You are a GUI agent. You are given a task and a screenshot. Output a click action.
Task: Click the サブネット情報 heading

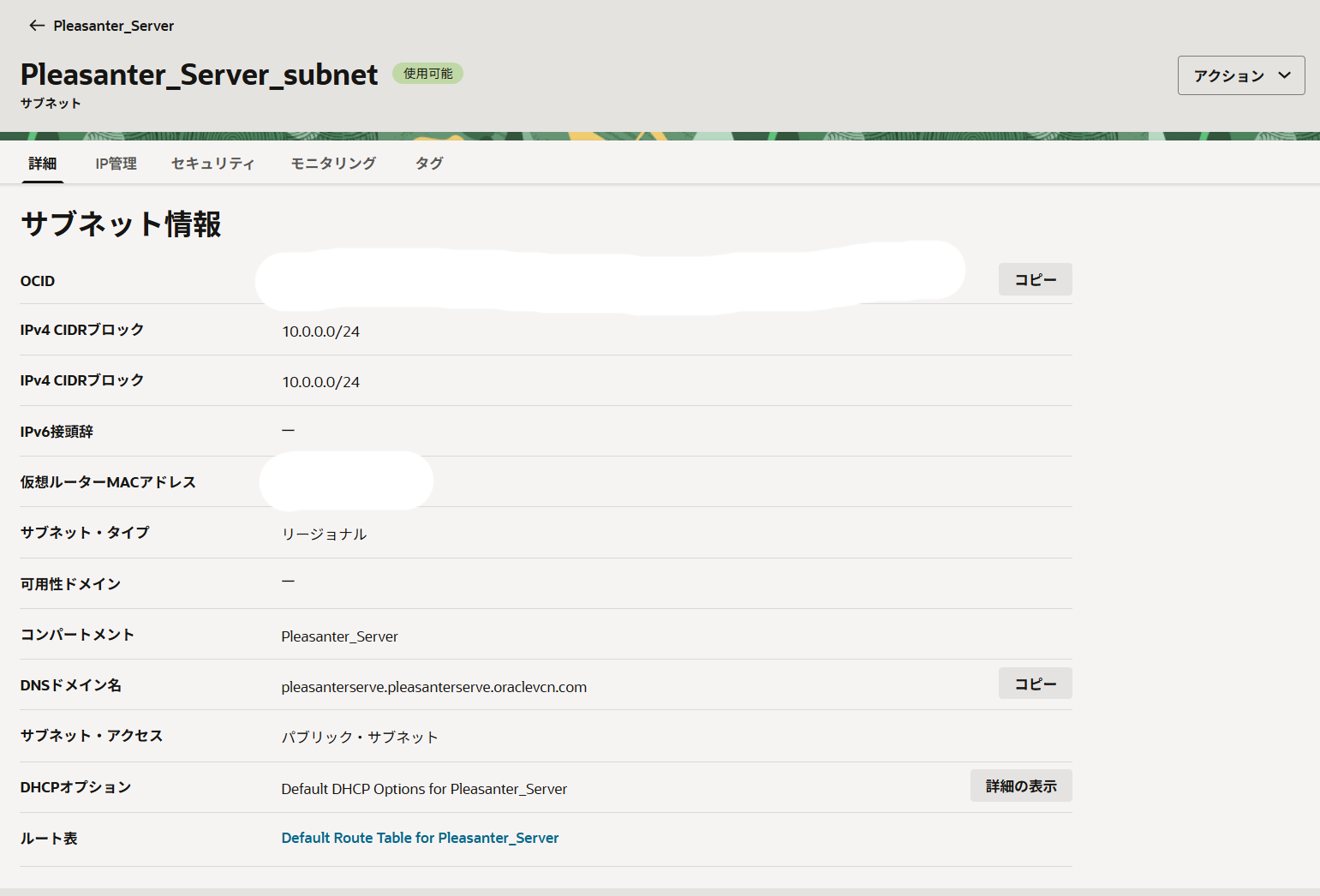tap(121, 224)
